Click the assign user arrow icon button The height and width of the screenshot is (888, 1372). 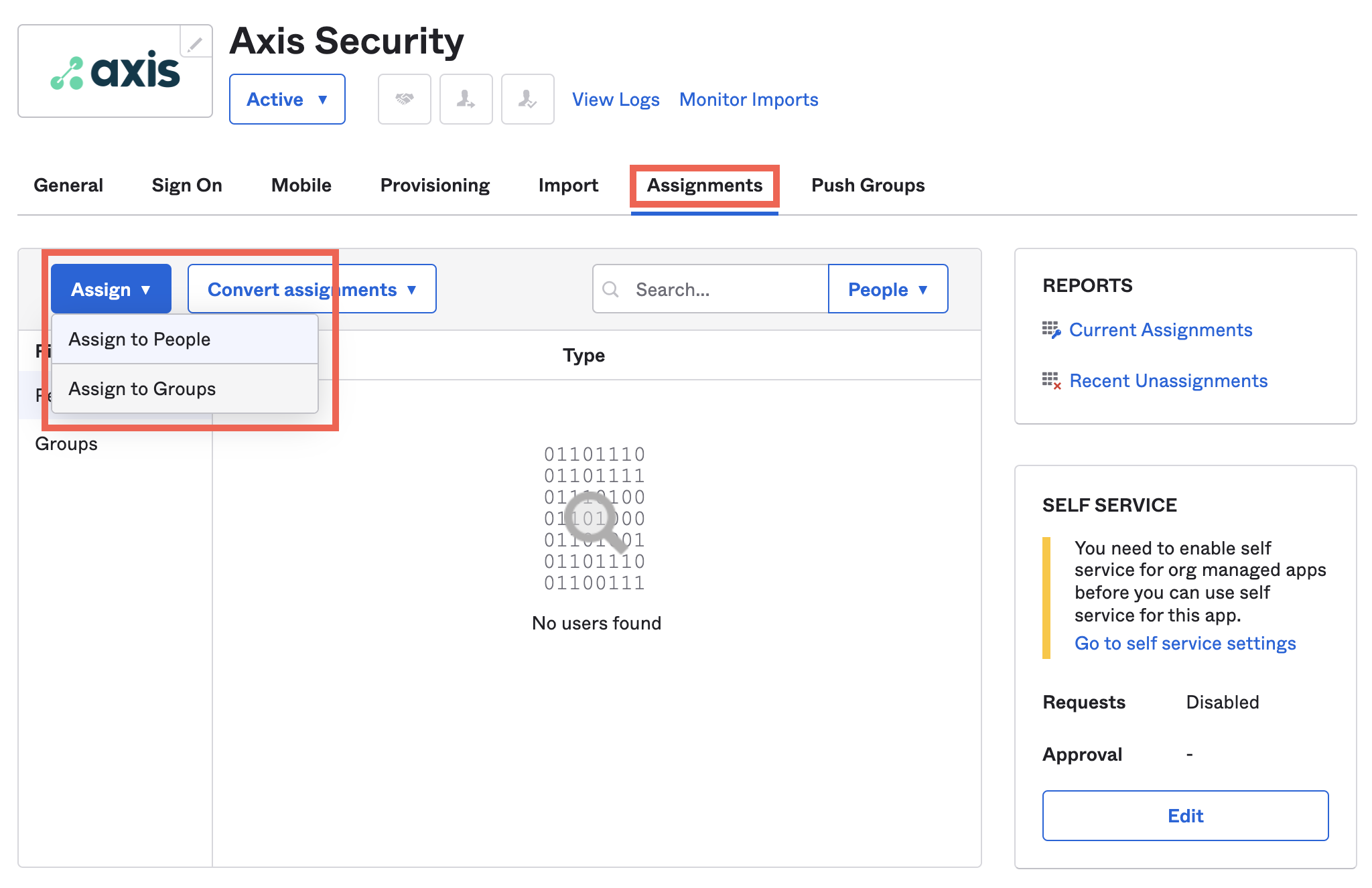466,99
